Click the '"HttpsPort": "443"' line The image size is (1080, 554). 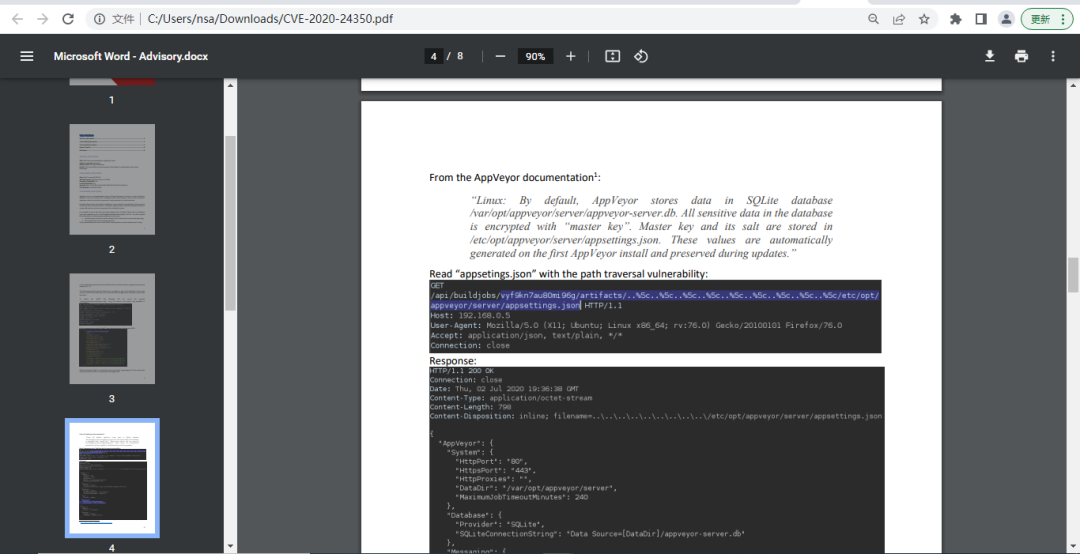(x=497, y=470)
